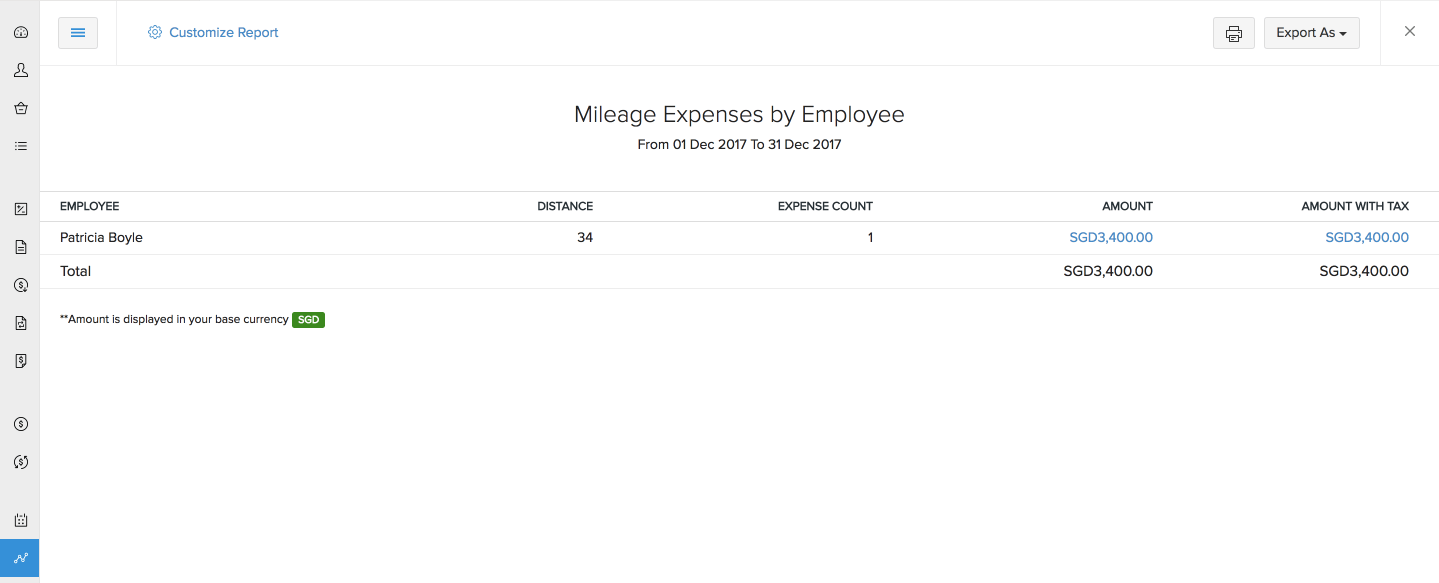The image size is (1439, 583).
Task: Click the list icon in the left sidebar
Action: point(20,146)
